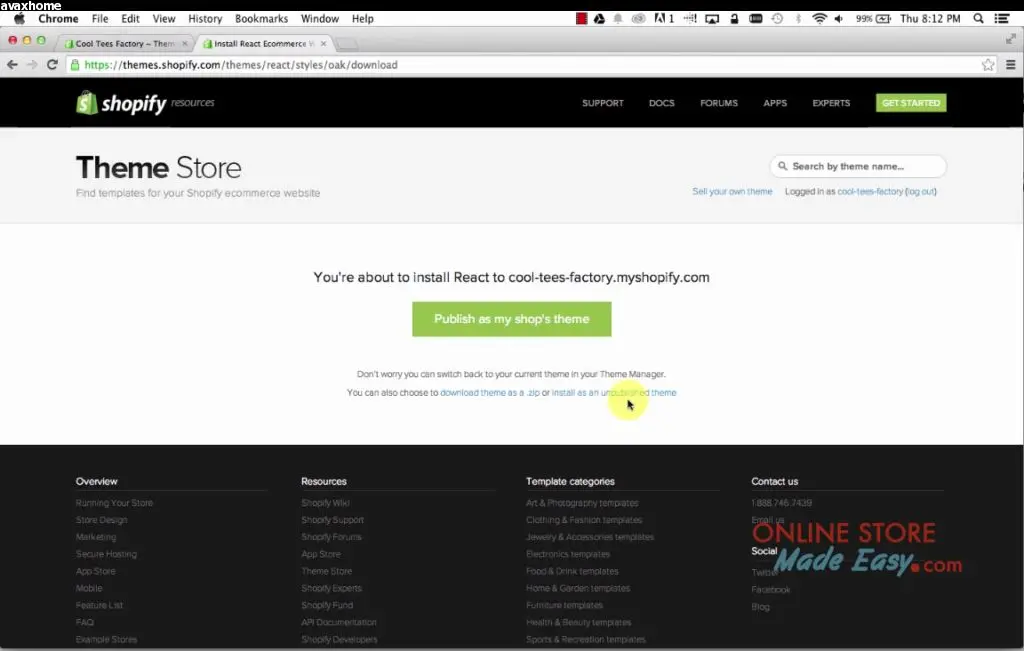Open FORUMS in the Shopify header

tap(719, 103)
